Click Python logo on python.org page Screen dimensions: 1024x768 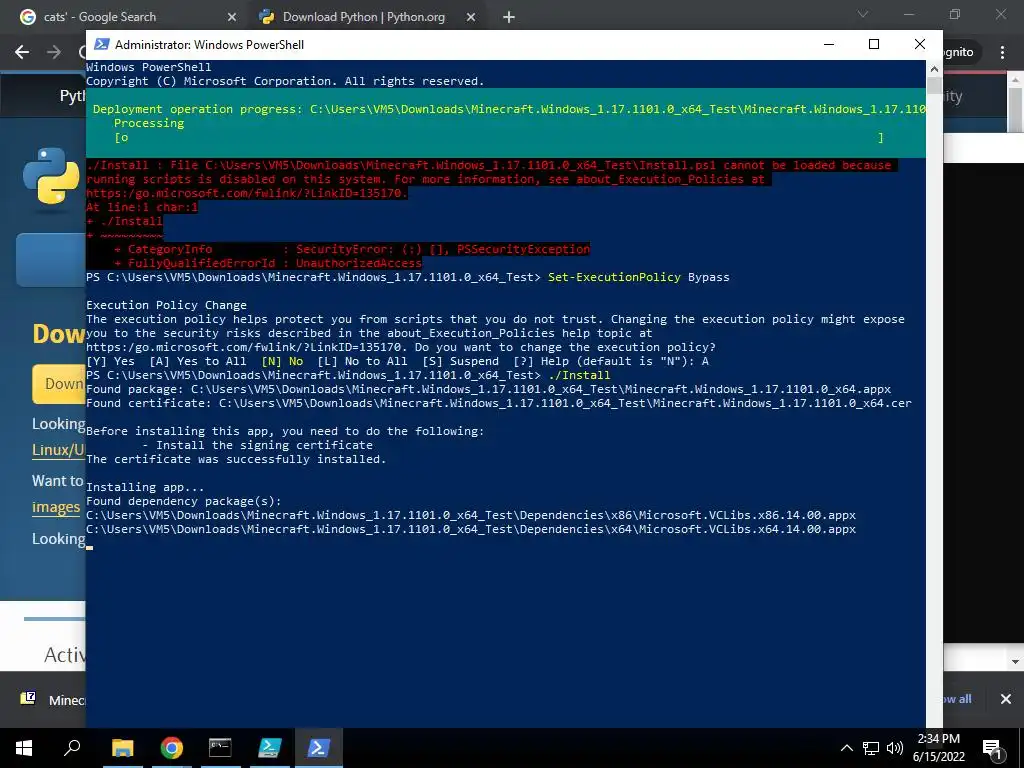(52, 176)
